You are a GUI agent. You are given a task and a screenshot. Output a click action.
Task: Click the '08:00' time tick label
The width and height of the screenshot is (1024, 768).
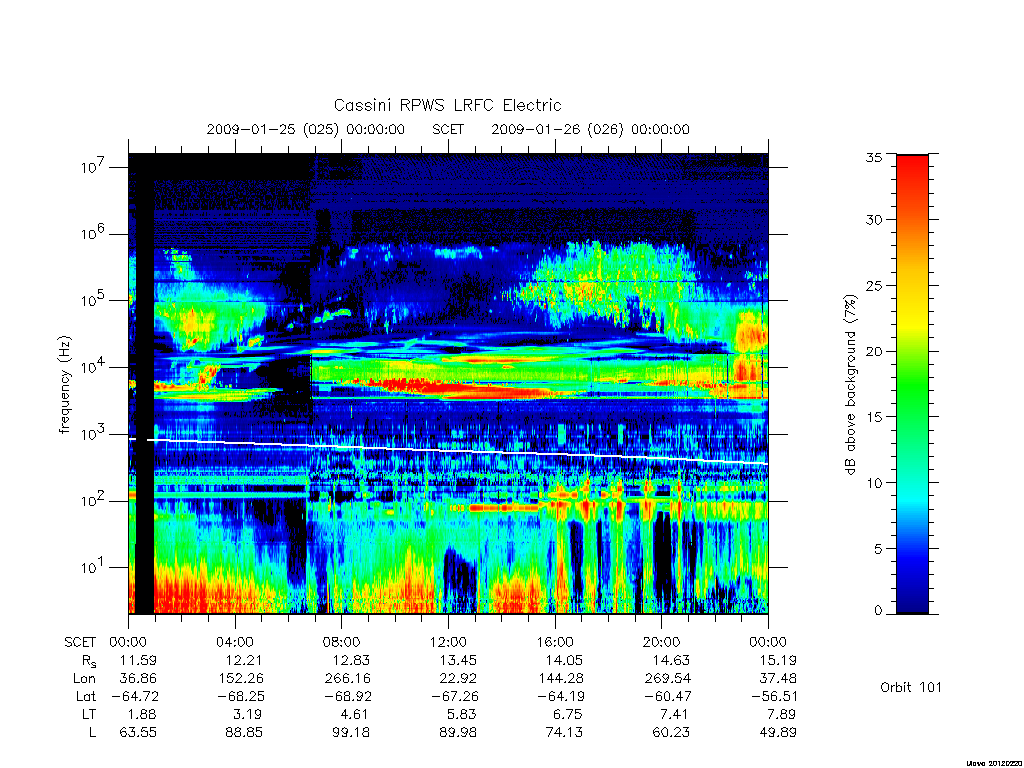[342, 642]
